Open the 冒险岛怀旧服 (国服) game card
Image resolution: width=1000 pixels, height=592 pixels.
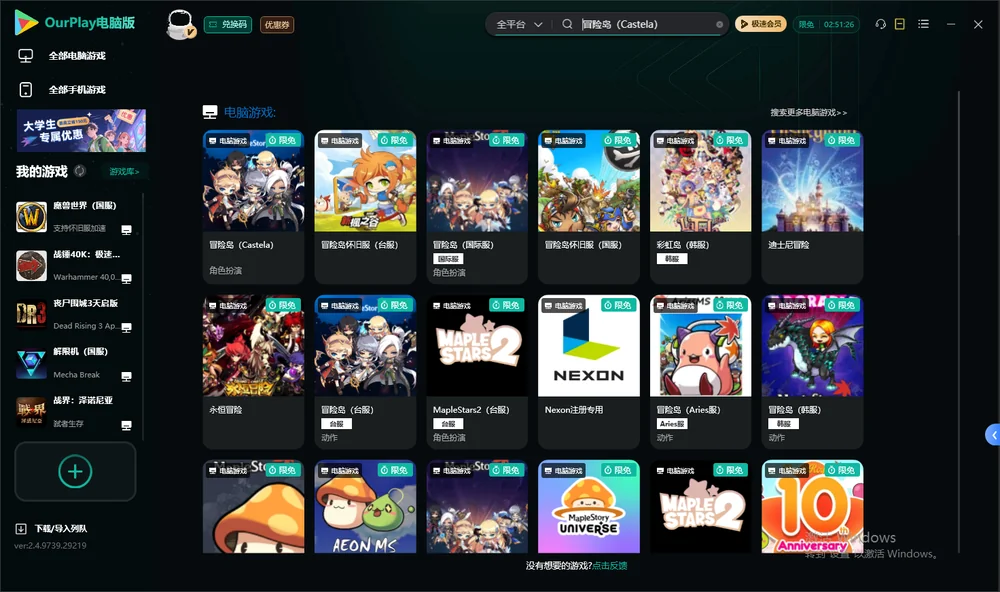point(589,207)
